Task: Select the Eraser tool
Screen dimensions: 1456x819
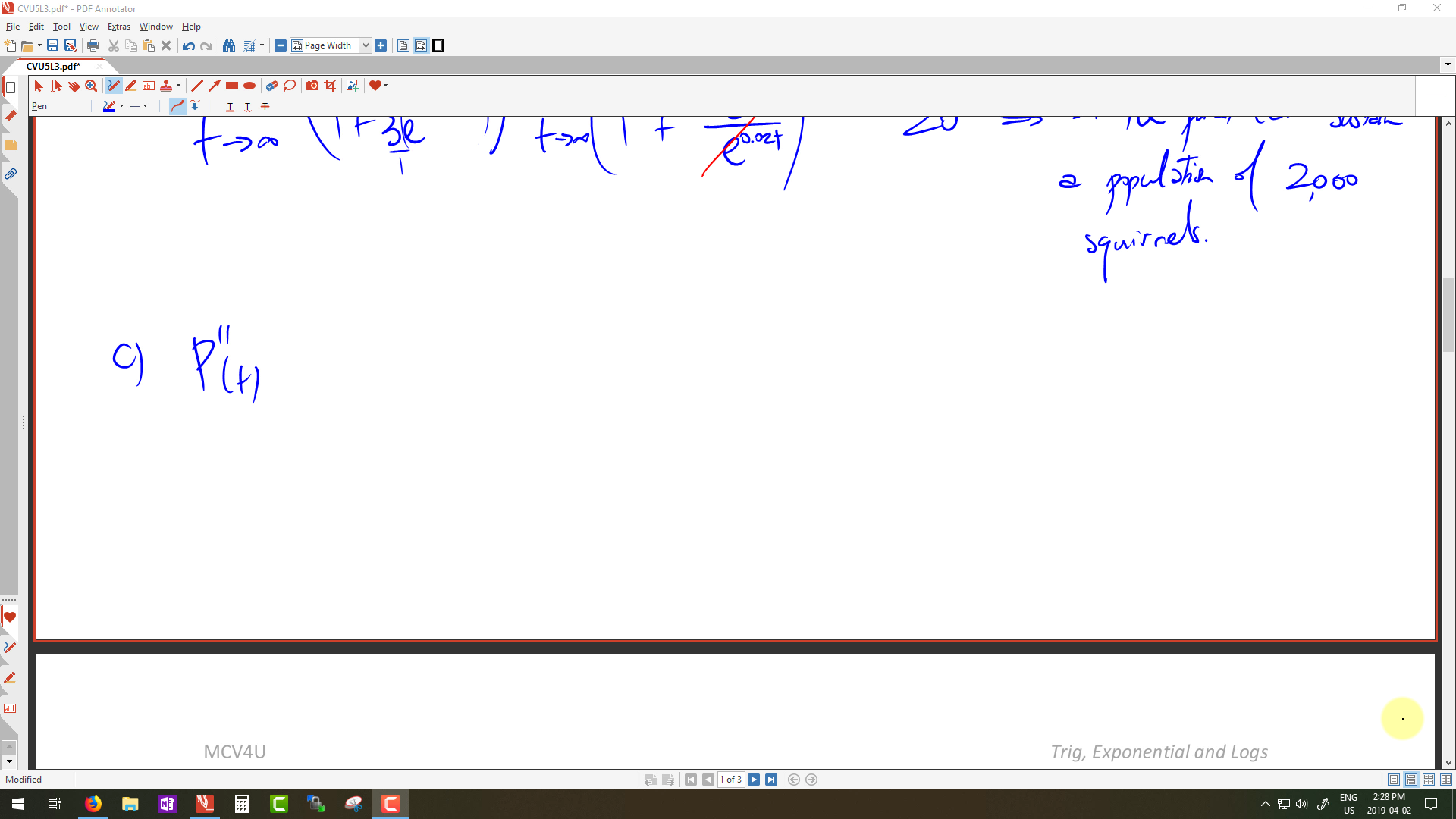Action: click(x=271, y=86)
